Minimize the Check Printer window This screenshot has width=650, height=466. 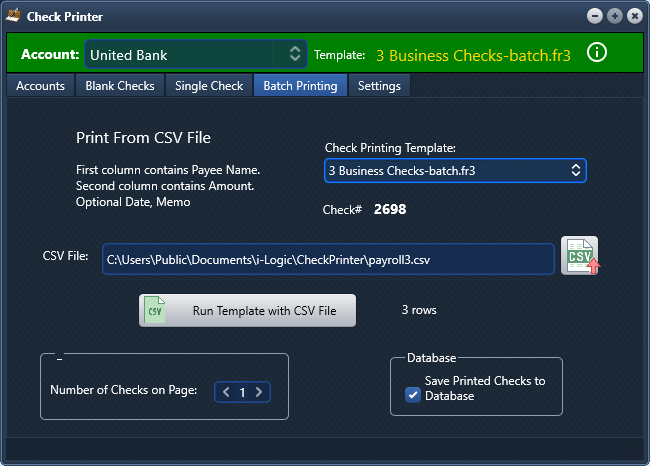[595, 16]
